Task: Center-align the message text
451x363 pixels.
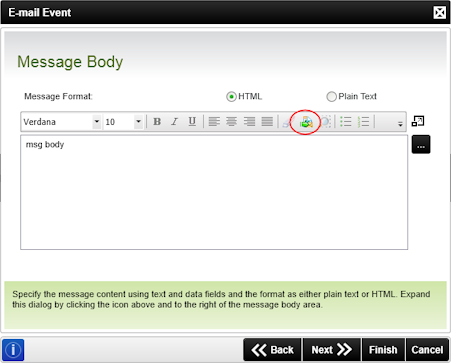Action: pos(231,122)
